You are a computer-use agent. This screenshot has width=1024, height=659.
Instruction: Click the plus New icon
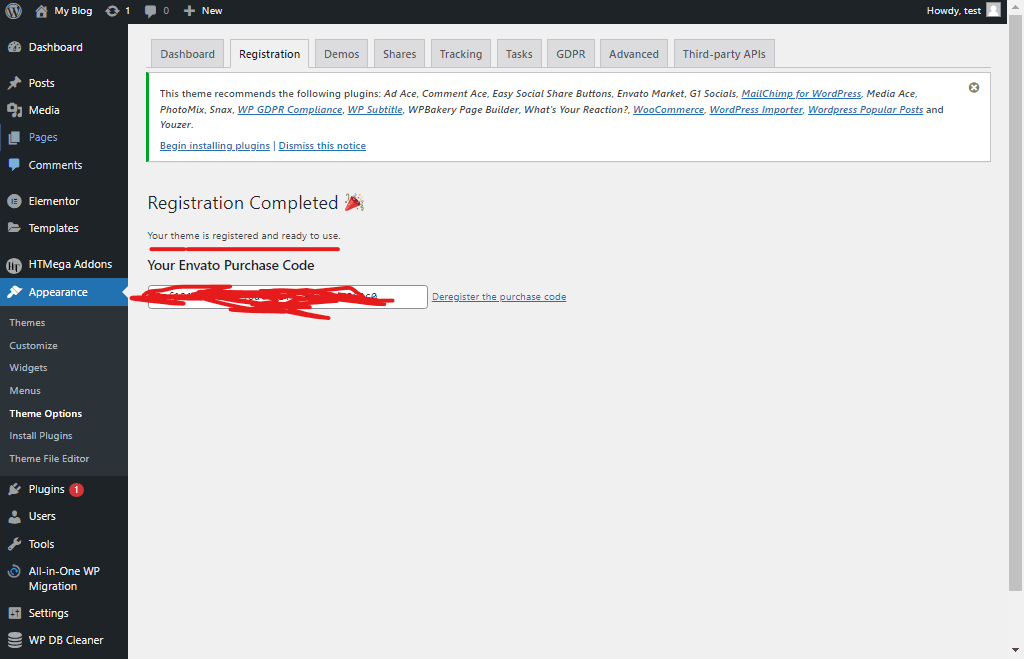coord(189,11)
